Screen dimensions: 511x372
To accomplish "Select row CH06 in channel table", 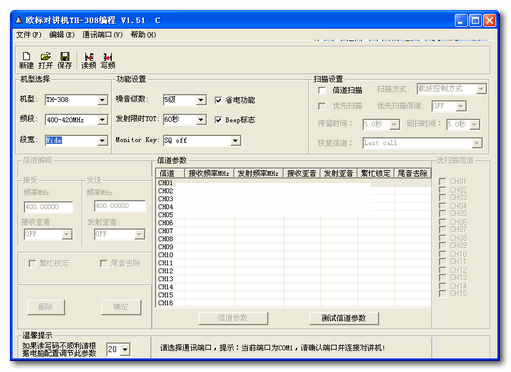I will click(293, 223).
